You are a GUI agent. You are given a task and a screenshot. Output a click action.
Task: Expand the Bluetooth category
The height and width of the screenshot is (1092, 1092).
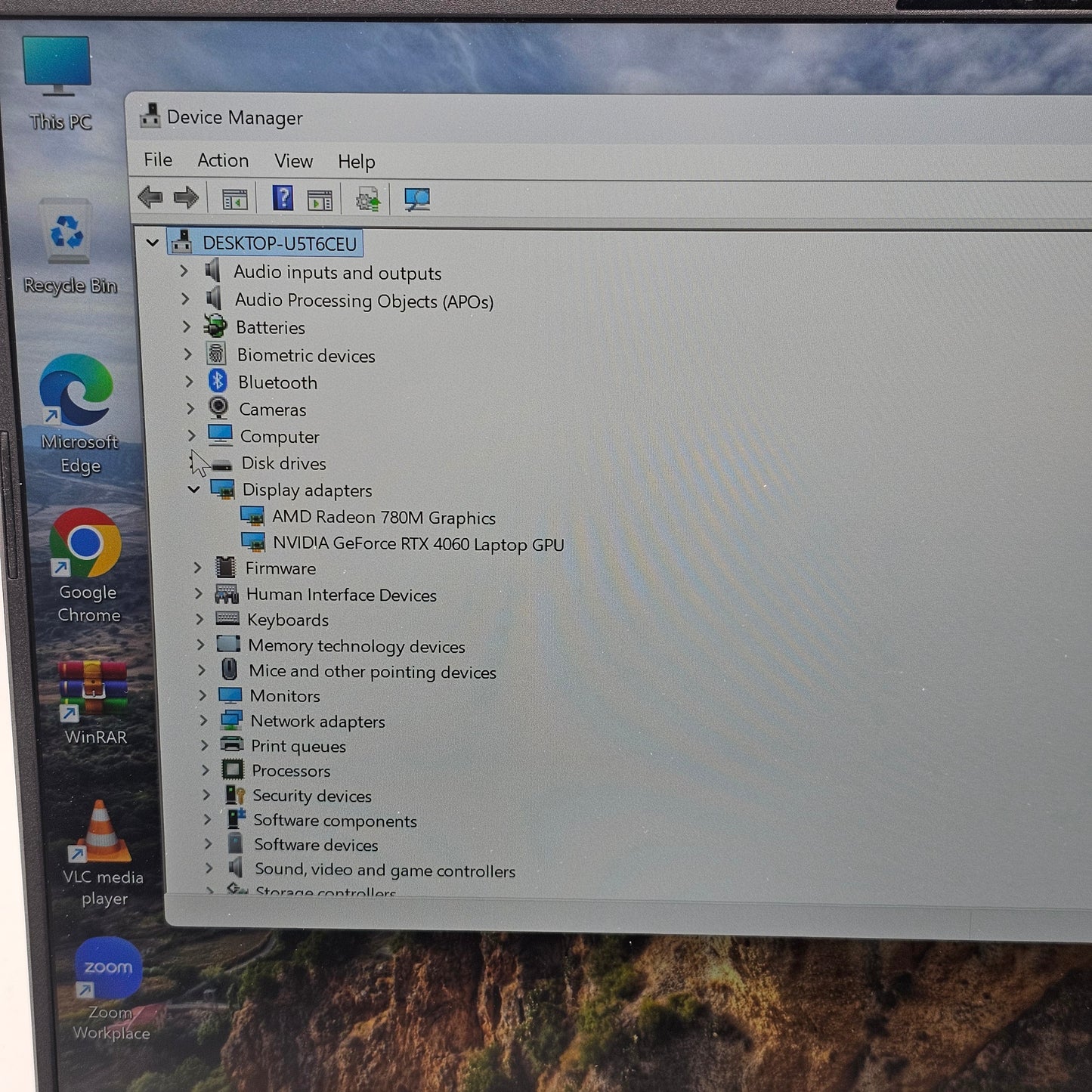[x=189, y=382]
